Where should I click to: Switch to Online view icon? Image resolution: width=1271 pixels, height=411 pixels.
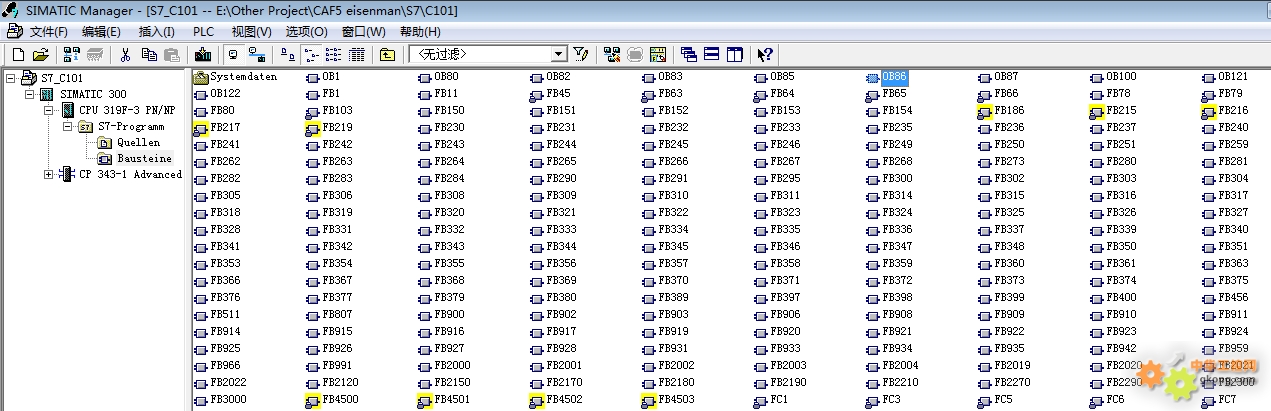click(x=257, y=53)
